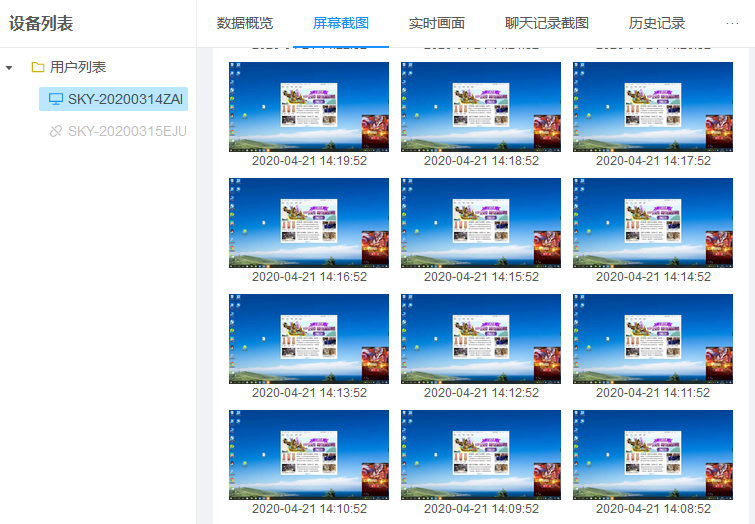This screenshot has height=524, width=755.
Task: Open the more tabs ellipsis menu
Action: [x=732, y=23]
